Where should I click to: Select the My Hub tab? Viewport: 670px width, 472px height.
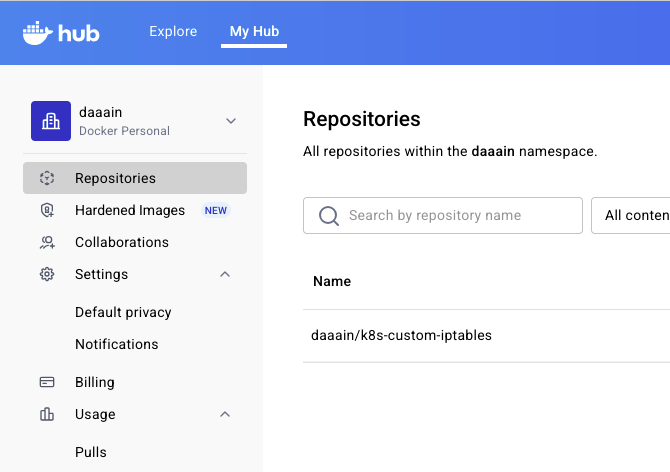point(254,32)
